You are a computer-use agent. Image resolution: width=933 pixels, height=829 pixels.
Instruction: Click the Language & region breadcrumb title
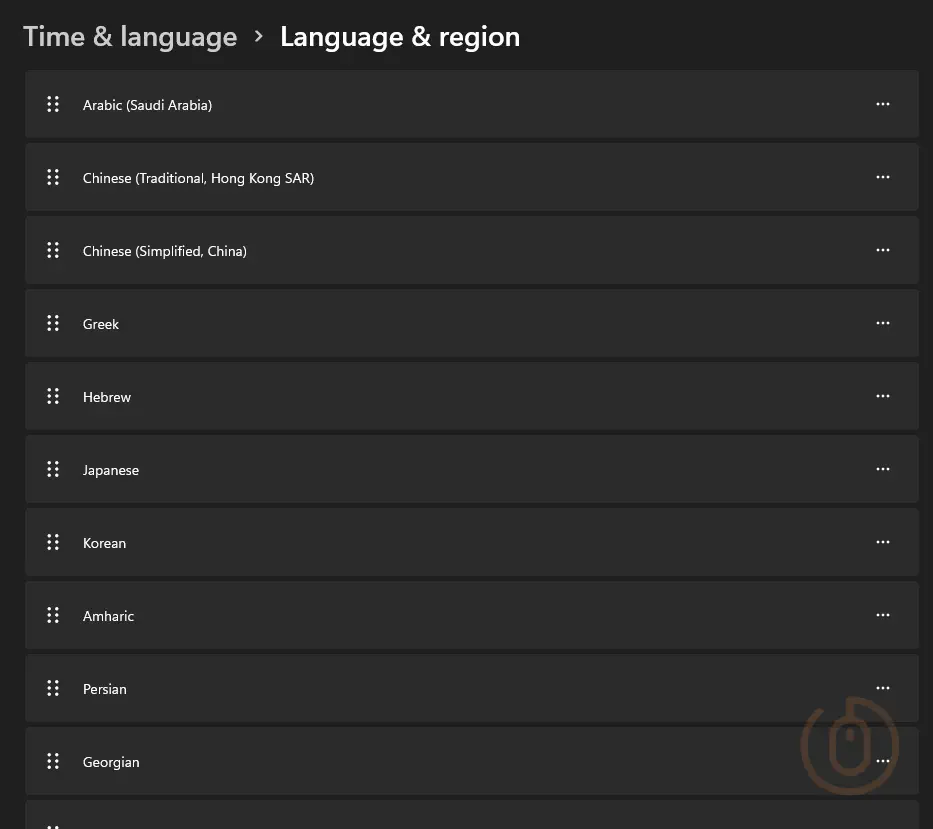point(400,36)
